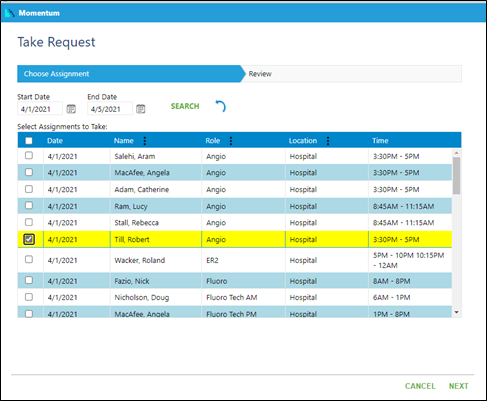Click the scrollbar down arrow
Screen dimensions: 487x401
(x=457, y=312)
